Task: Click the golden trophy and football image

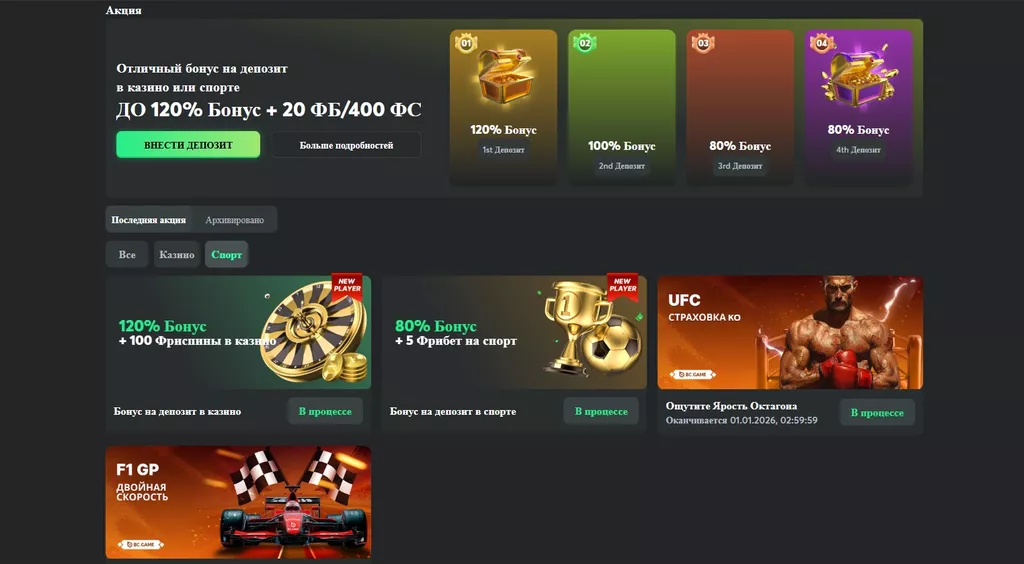Action: click(x=592, y=330)
